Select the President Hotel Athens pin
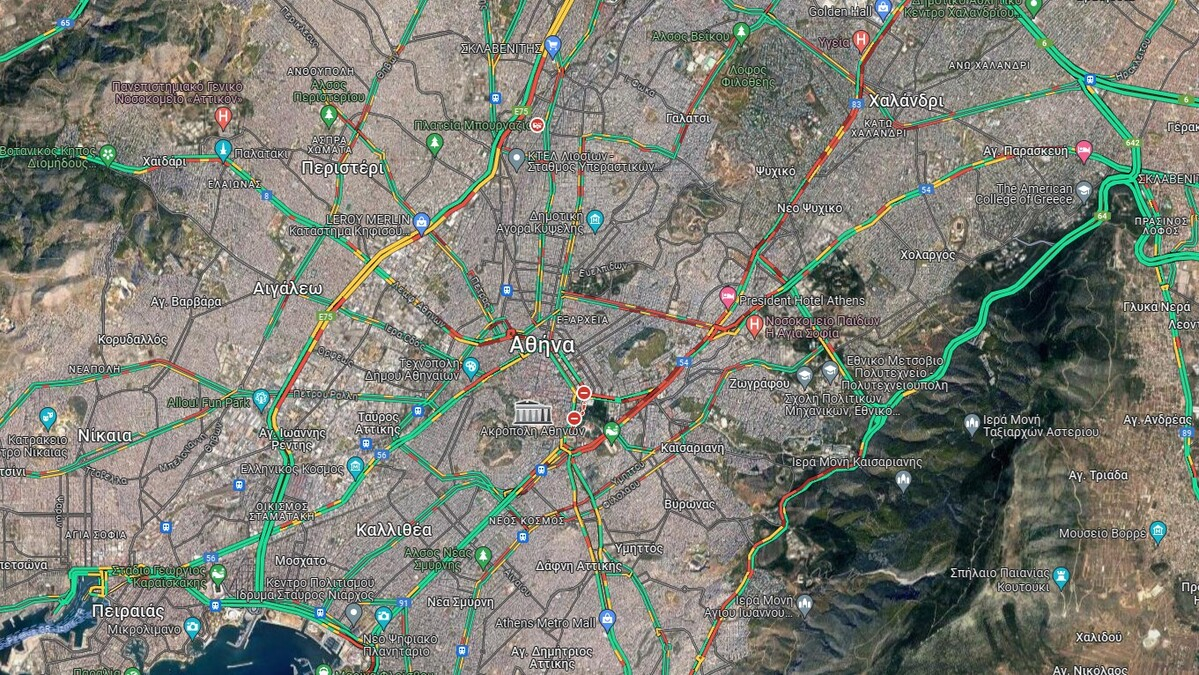This screenshot has height=675, width=1199. tap(728, 296)
